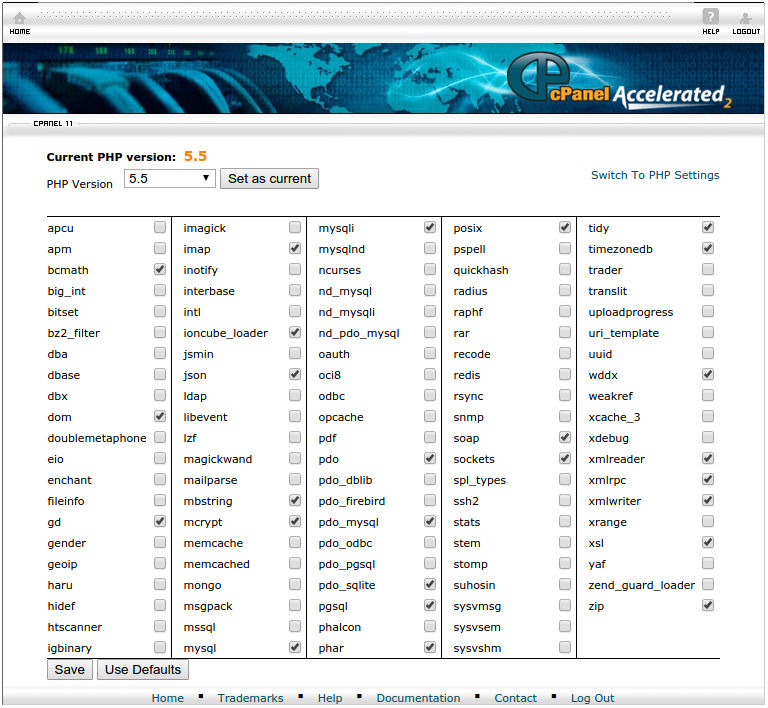
Task: Uncheck the xmlrpc checkbox
Action: coord(708,479)
